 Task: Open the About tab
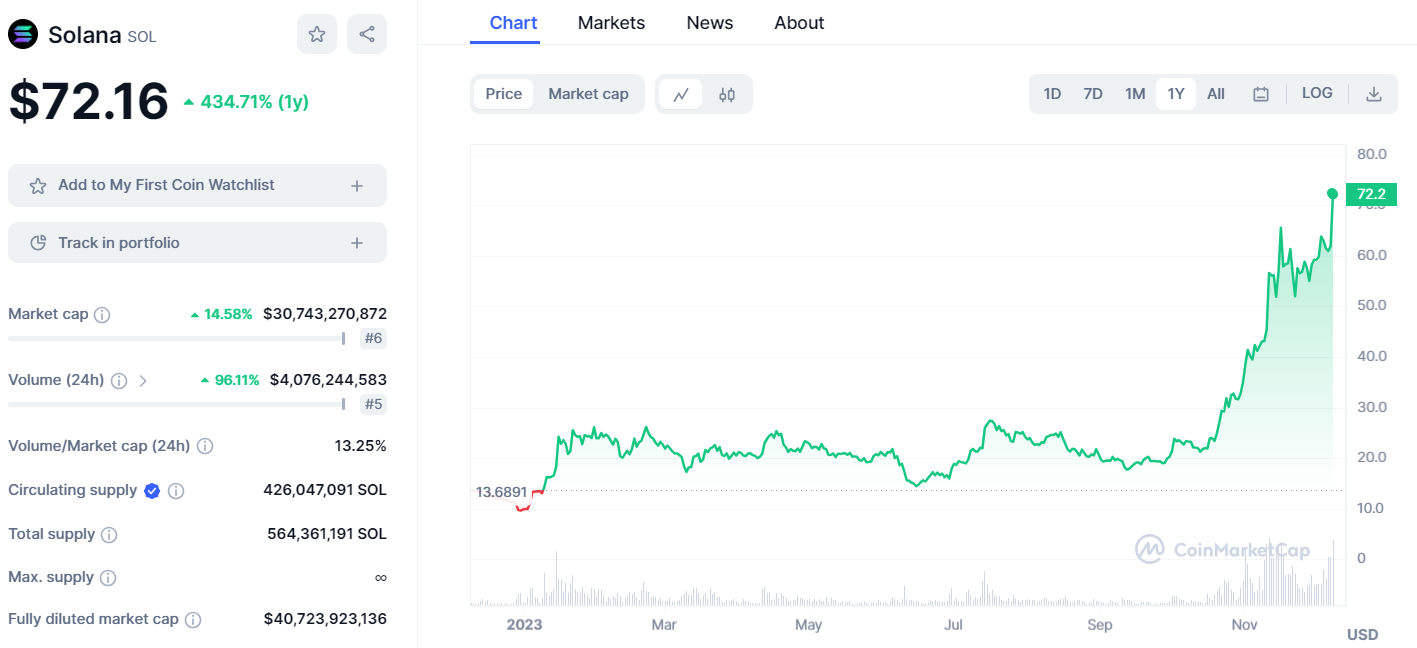pos(799,23)
